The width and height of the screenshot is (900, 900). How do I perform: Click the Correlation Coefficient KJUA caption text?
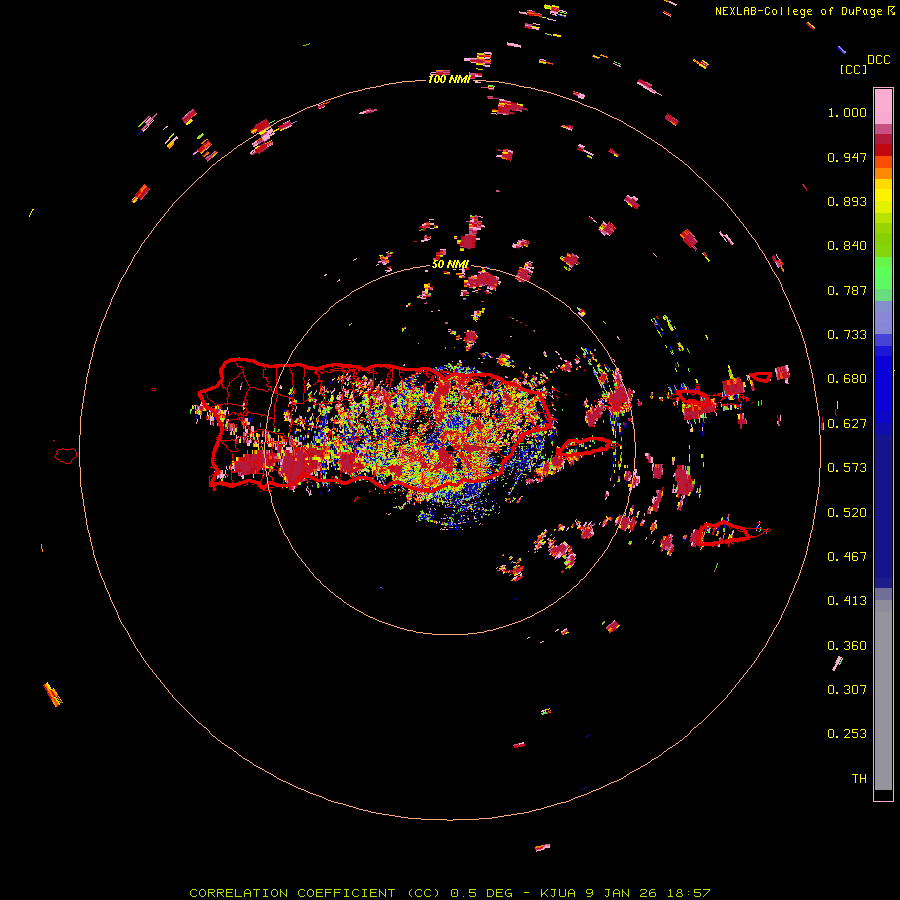(x=450, y=893)
